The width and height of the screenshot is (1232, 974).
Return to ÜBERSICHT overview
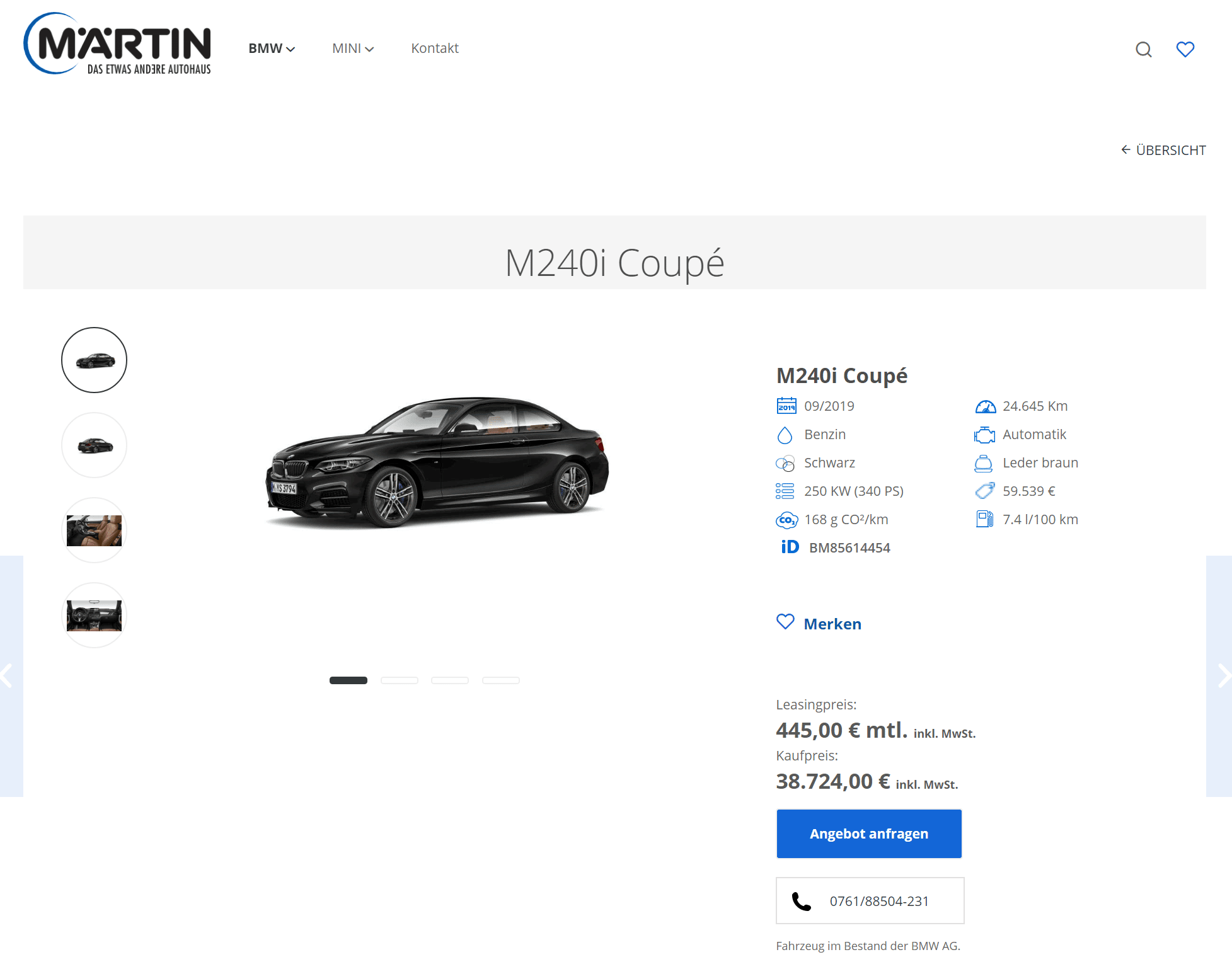[x=1163, y=150]
